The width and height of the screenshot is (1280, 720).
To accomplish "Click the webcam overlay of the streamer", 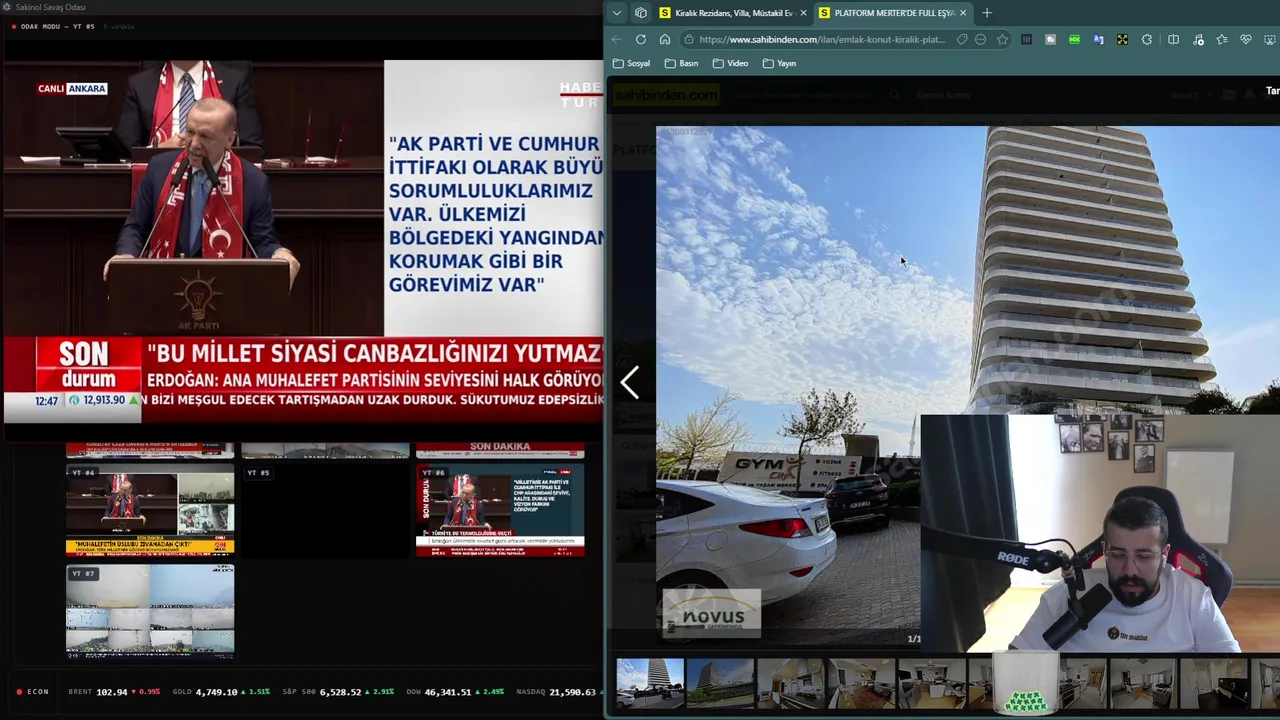I will 1100,535.
